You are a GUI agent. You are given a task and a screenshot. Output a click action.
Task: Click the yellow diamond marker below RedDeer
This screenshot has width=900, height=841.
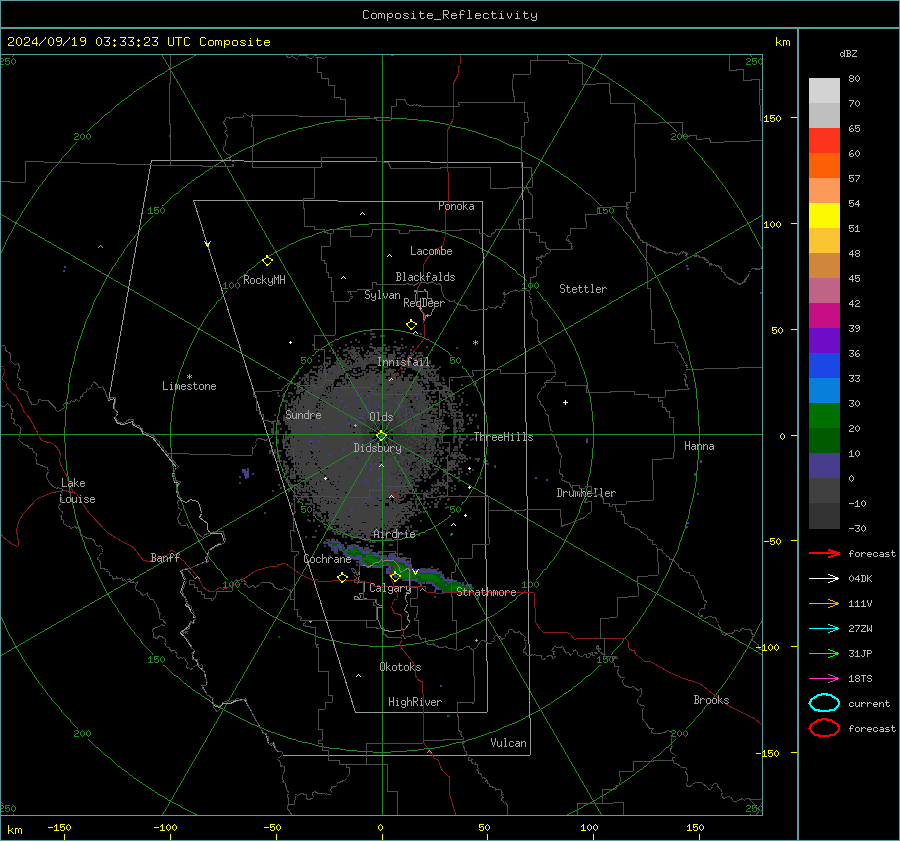[x=411, y=325]
